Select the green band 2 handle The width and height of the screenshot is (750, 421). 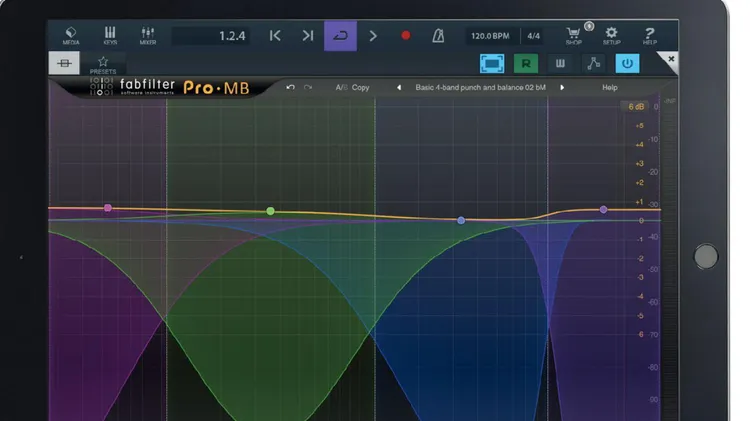coord(270,211)
